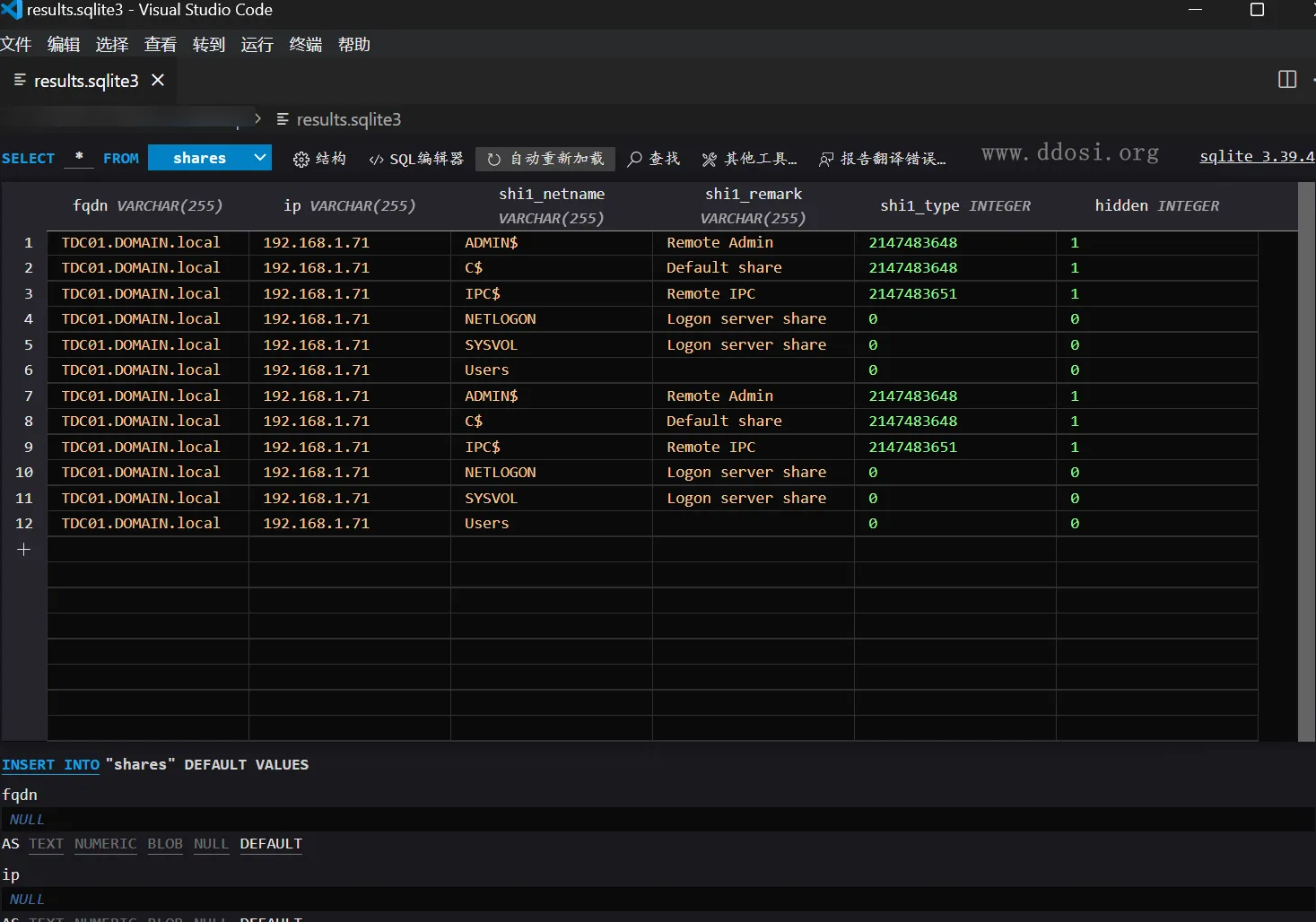Set fqdn type to BLOB
The height and width of the screenshot is (922, 1316).
click(x=165, y=844)
